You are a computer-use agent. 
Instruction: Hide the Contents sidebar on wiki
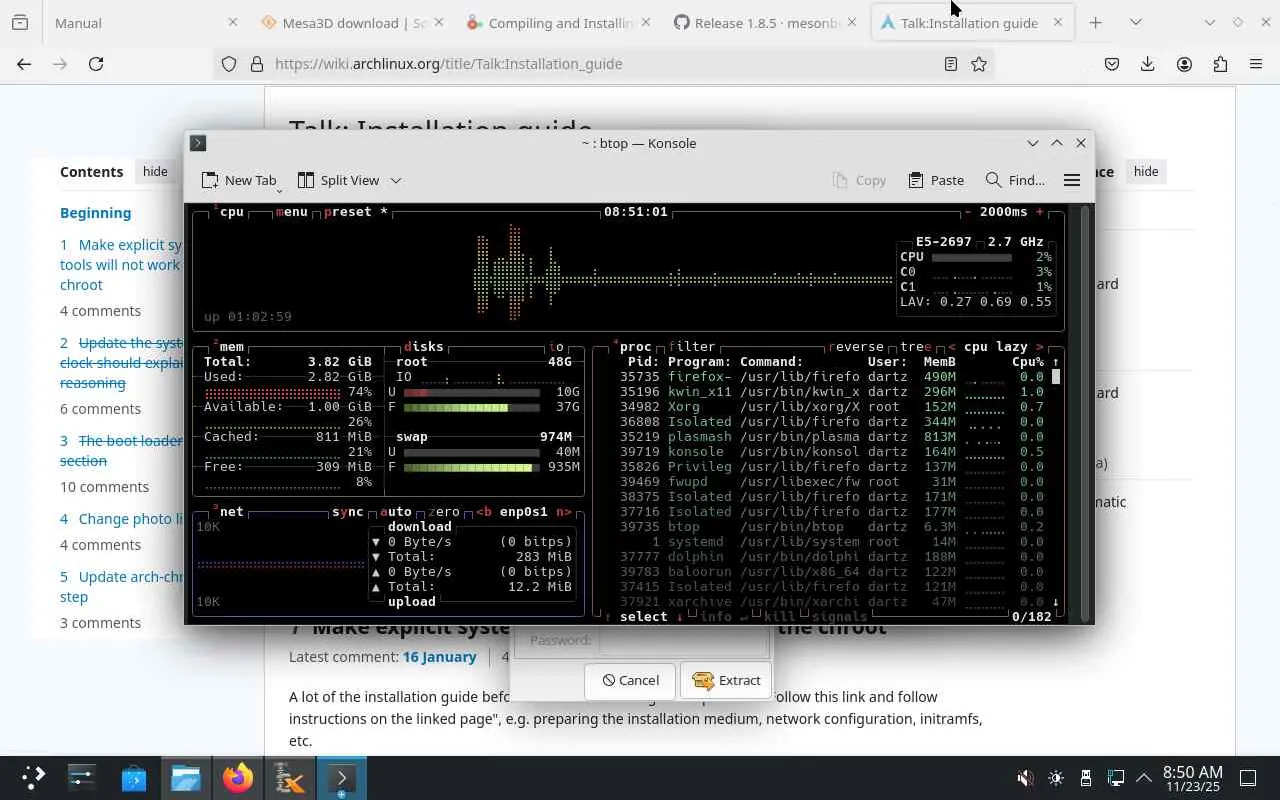155,172
